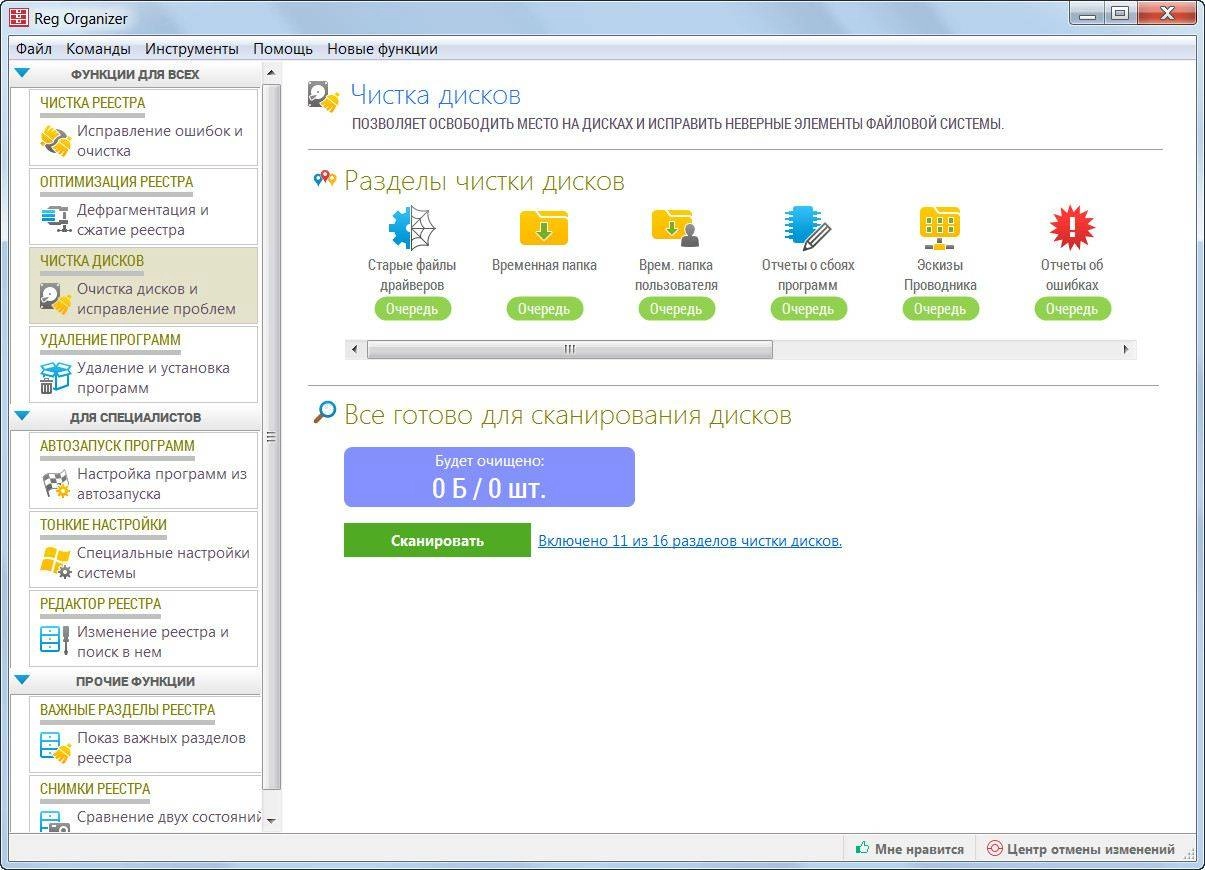1205x870 pixels.
Task: Toggle the Очередь badge under Отчеты об ошибках
Action: point(1072,309)
